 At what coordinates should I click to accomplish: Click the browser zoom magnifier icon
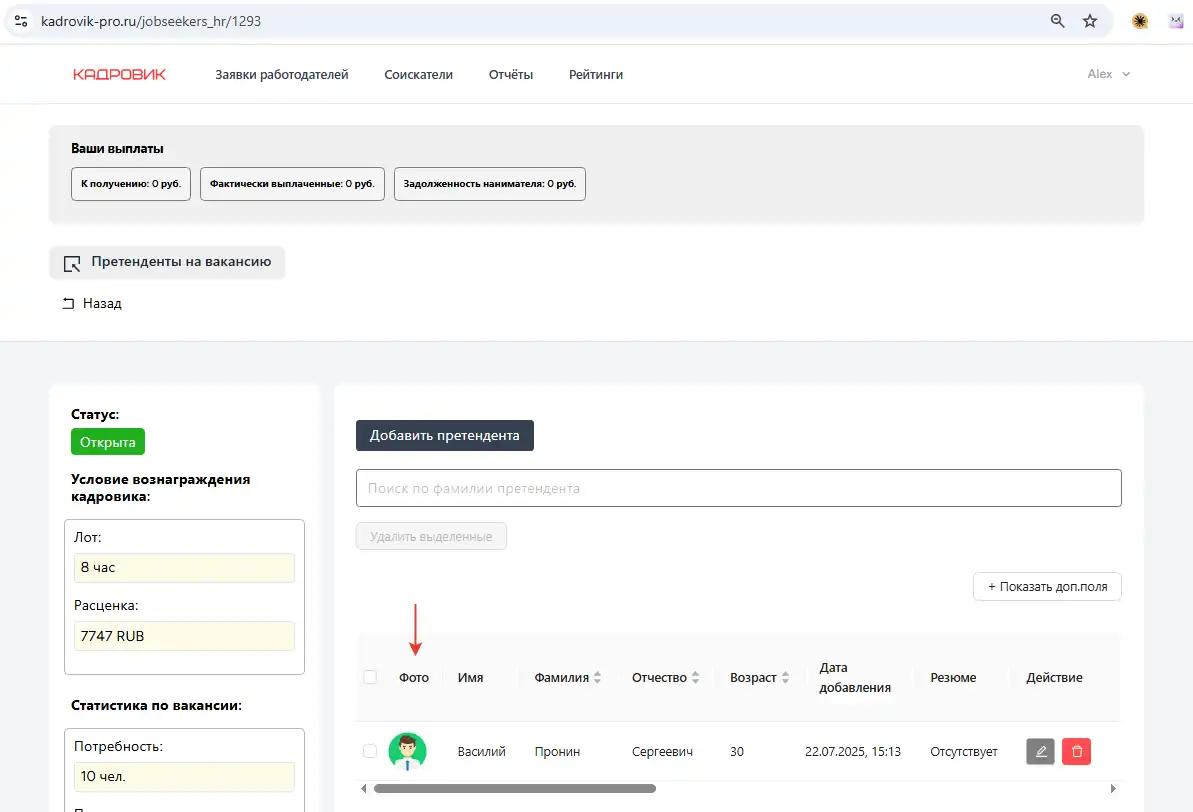[x=1057, y=21]
